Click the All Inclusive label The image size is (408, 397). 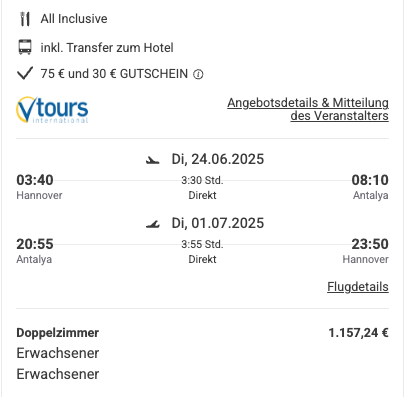[x=74, y=19]
